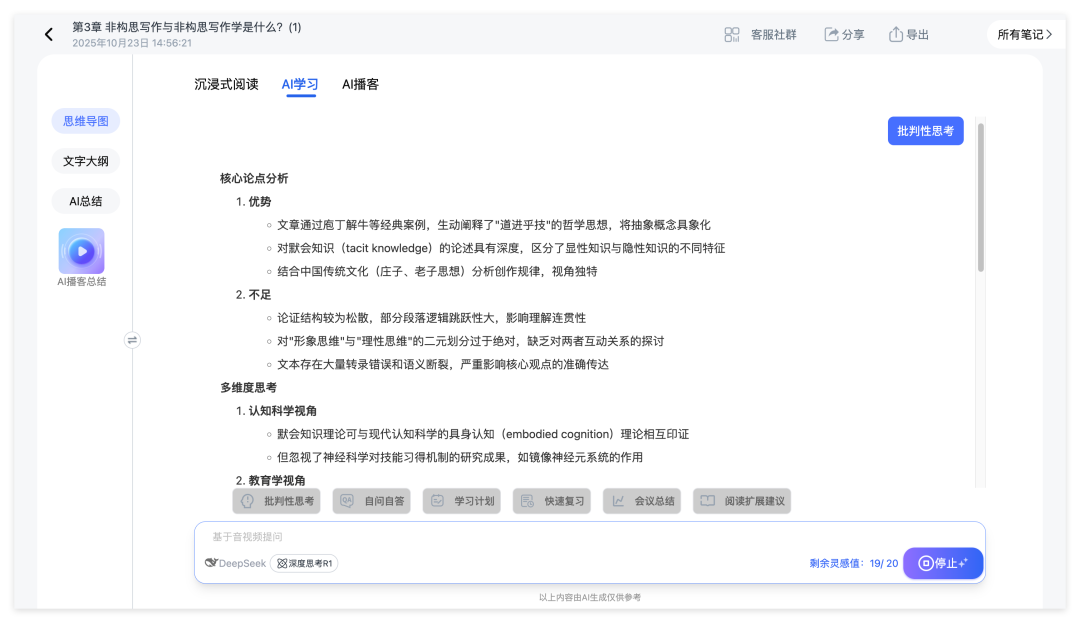Open 思维导图 from the left panel
This screenshot has height=623, width=1080.
tap(85, 121)
